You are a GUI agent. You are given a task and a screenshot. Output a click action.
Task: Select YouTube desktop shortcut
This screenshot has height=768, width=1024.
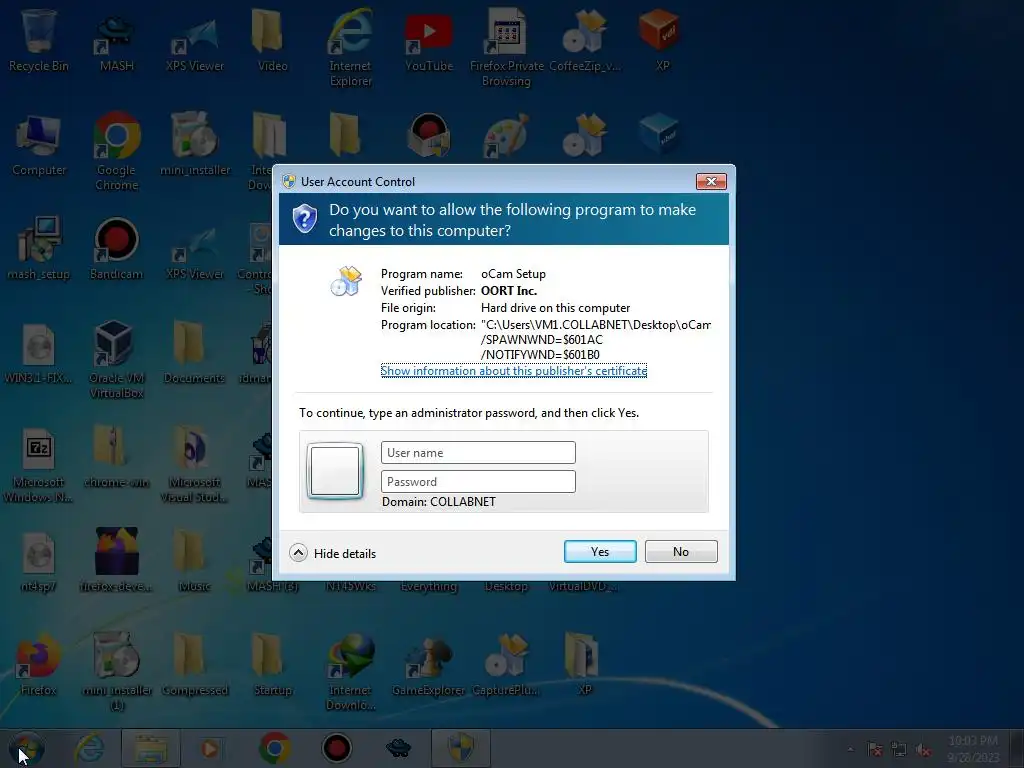point(428,42)
